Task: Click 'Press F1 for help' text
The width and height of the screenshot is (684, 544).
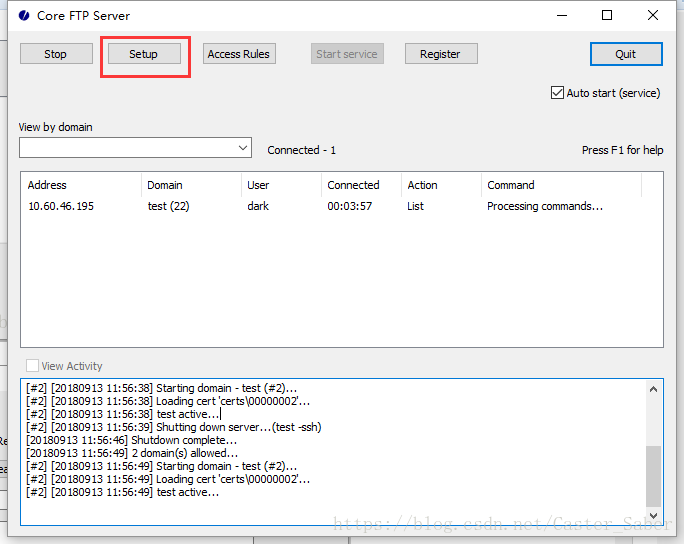Action: 622,150
